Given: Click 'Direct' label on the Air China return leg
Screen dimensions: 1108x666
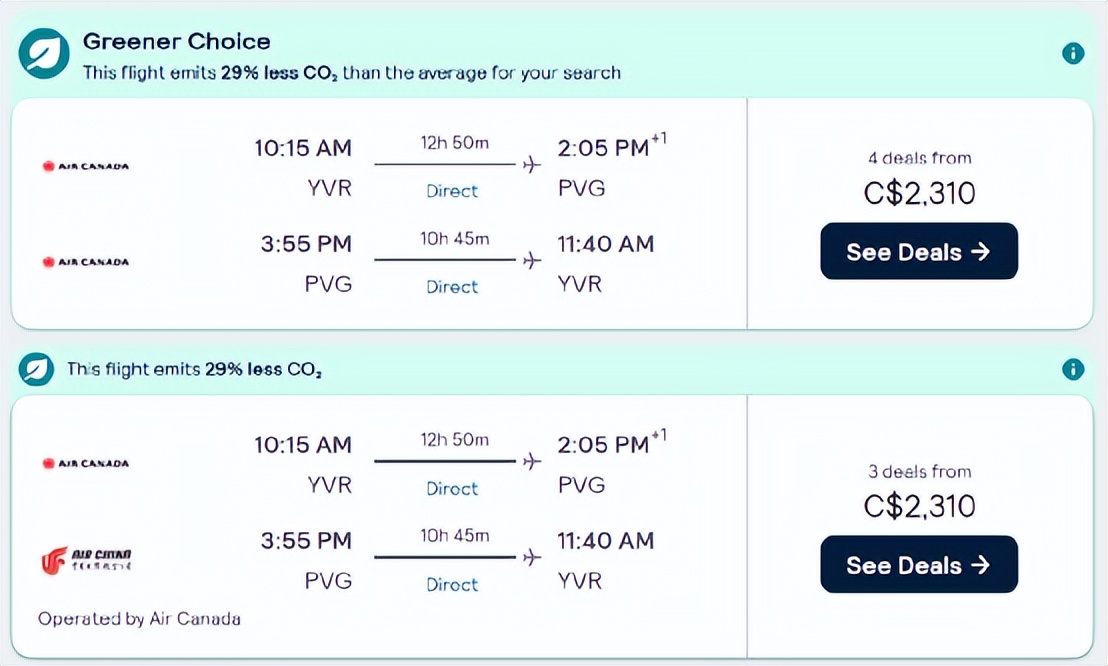Looking at the screenshot, I should 452,584.
